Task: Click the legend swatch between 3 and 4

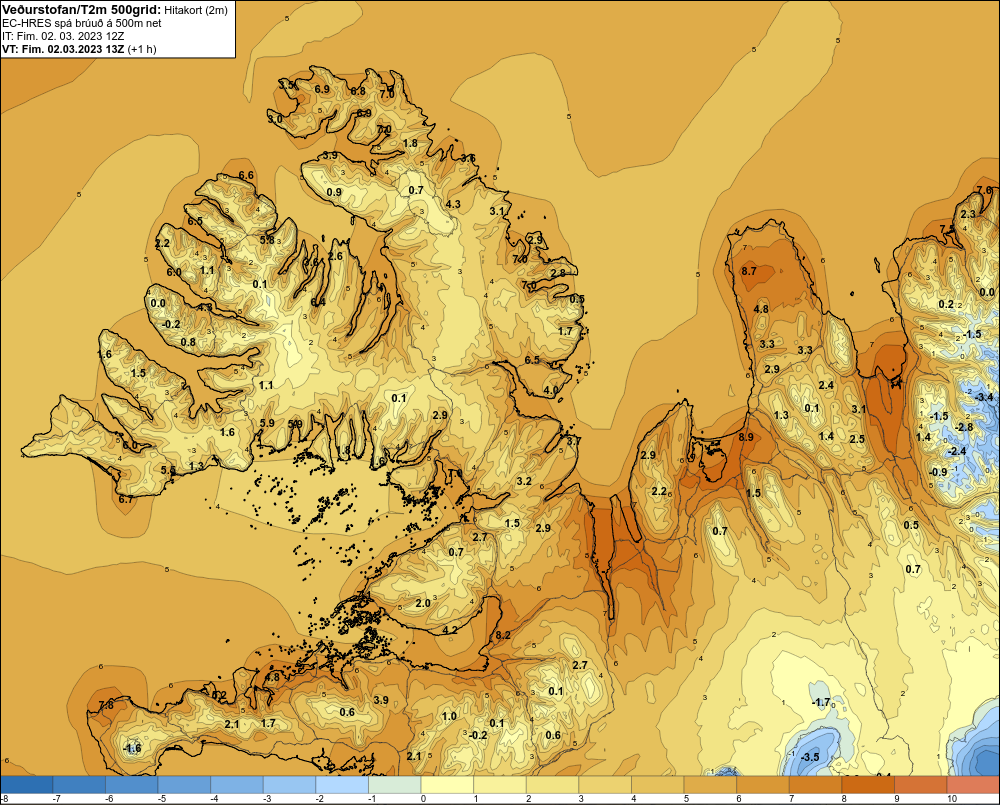Action: 605,784
